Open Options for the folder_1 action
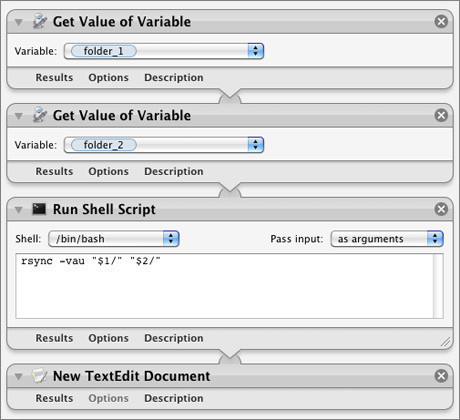 pos(108,78)
